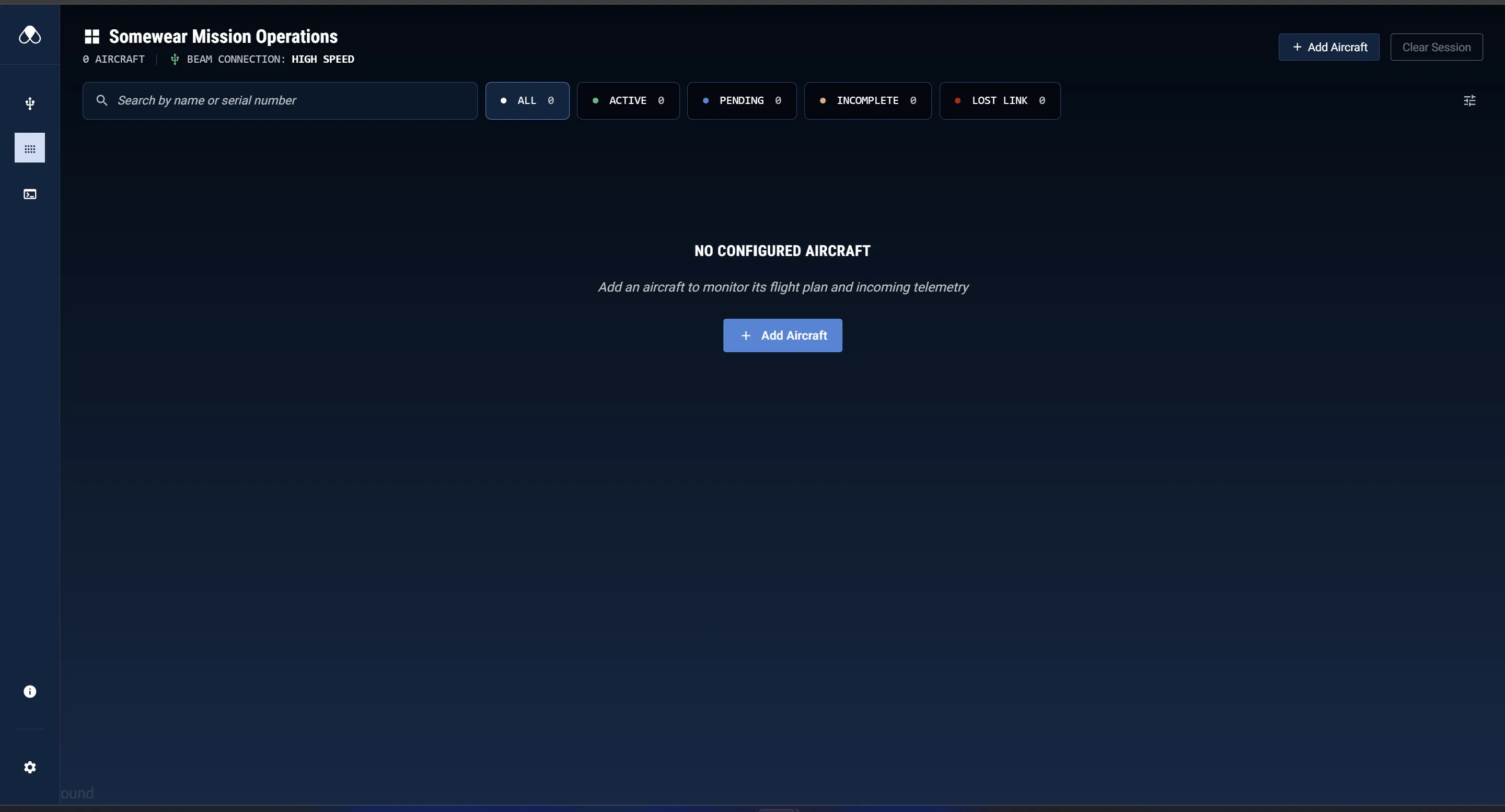Focus the search by name or serial field
The width and height of the screenshot is (1505, 812).
[x=280, y=100]
